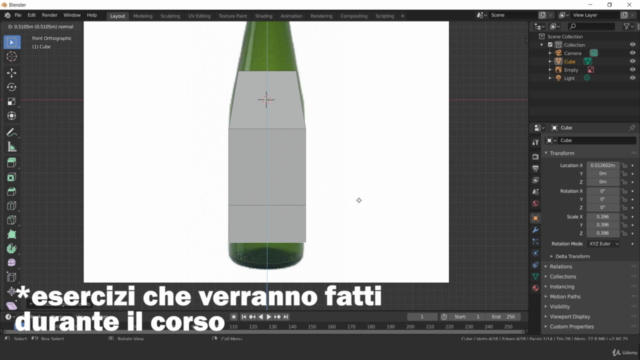Open the World properties tab

point(536,204)
